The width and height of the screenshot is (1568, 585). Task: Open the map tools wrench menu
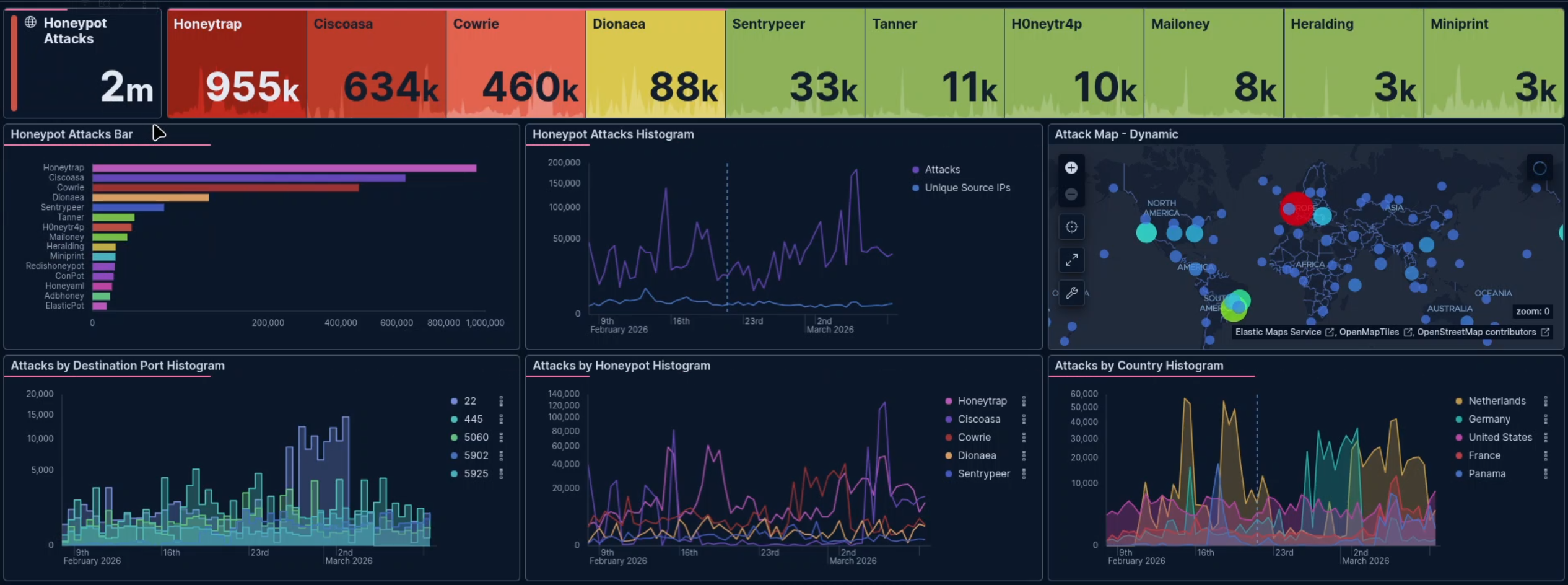(x=1071, y=293)
